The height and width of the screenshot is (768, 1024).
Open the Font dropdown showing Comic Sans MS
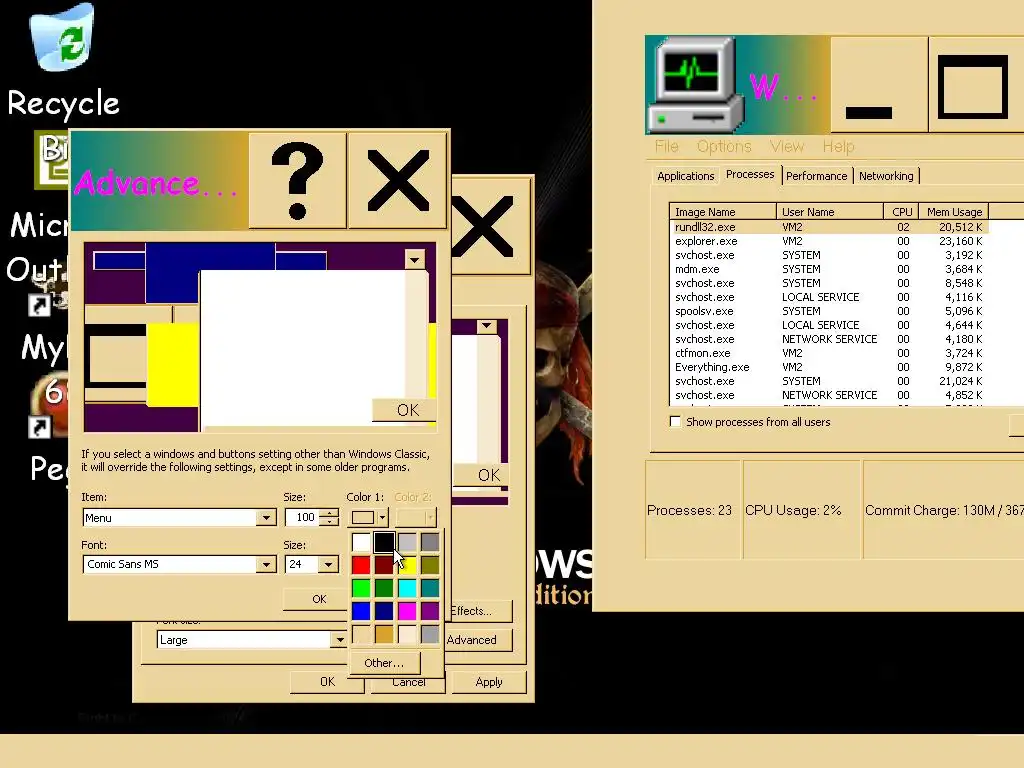(266, 564)
